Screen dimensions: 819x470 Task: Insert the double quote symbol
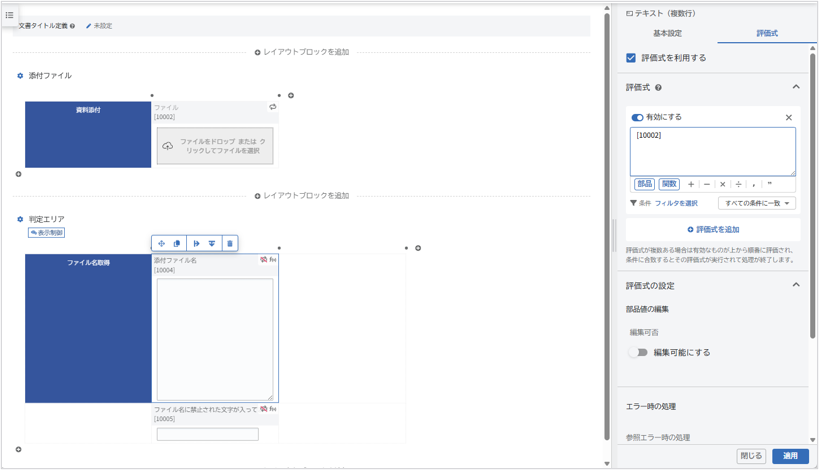(769, 184)
